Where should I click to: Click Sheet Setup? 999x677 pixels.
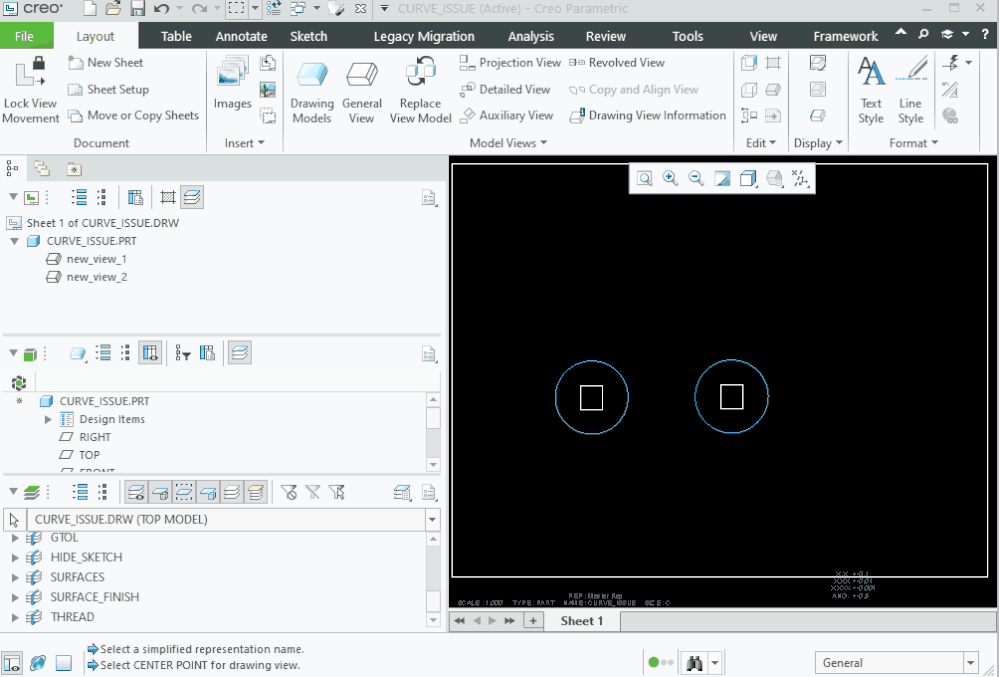(108, 89)
